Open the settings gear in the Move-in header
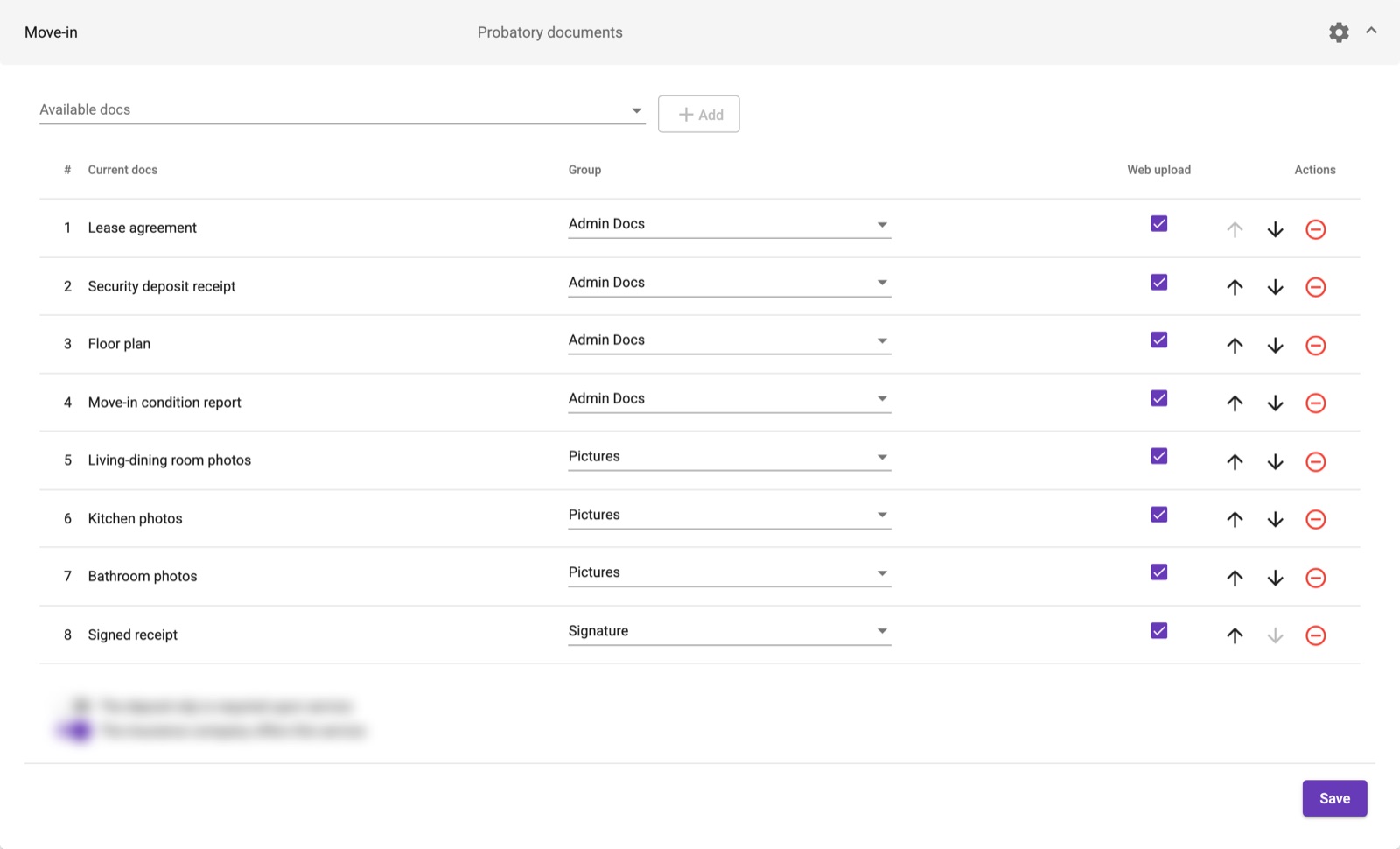Viewport: 1400px width, 849px height. tap(1339, 32)
